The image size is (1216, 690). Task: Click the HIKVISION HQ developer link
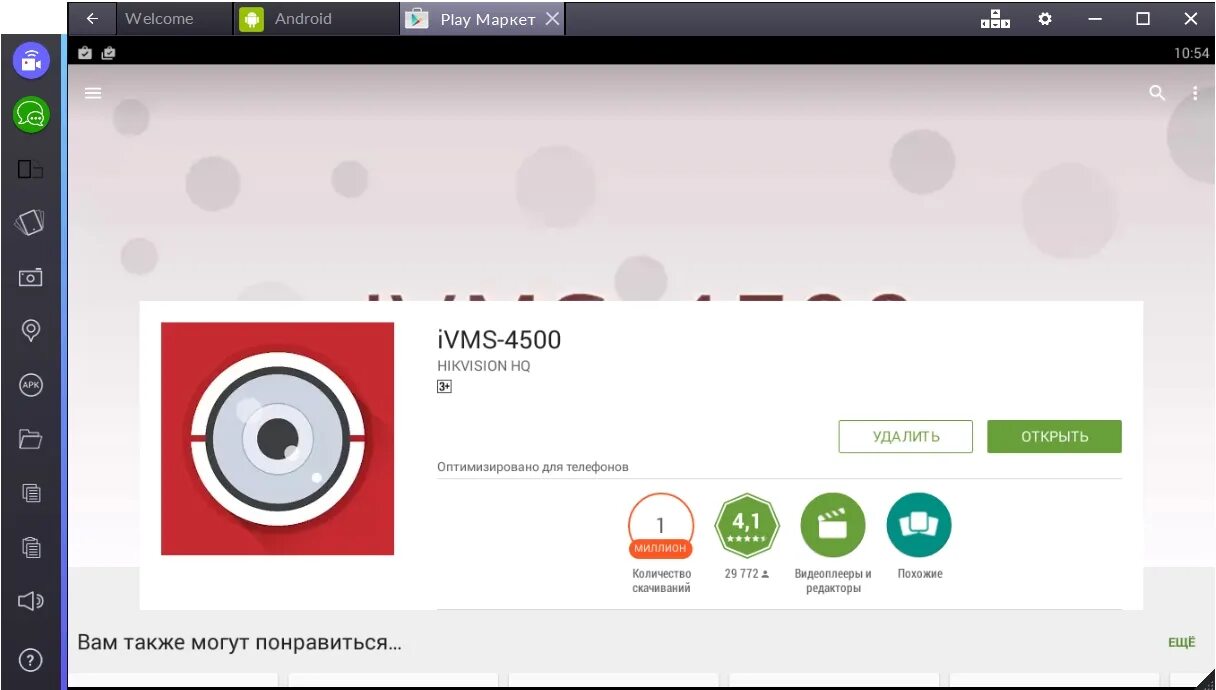(484, 366)
